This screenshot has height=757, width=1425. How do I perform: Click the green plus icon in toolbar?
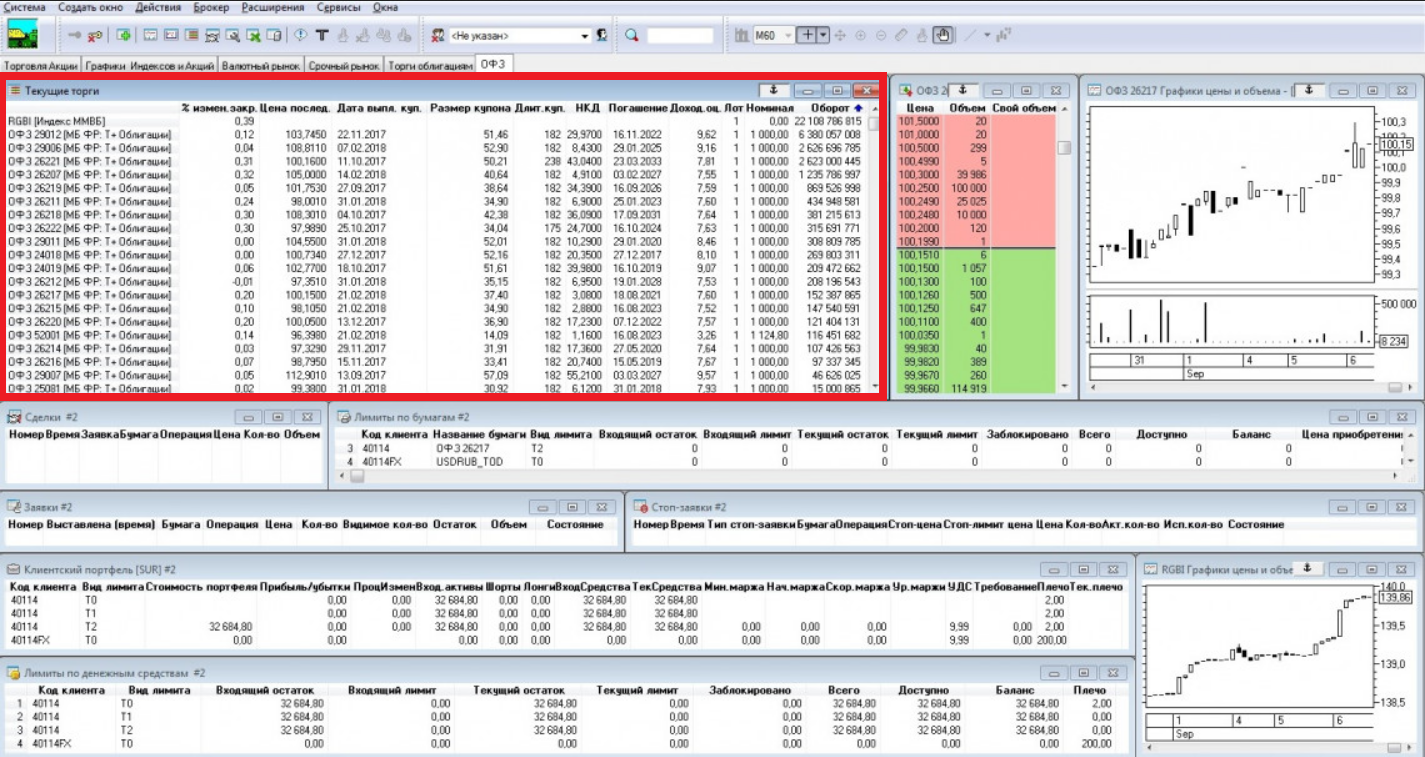(124, 36)
